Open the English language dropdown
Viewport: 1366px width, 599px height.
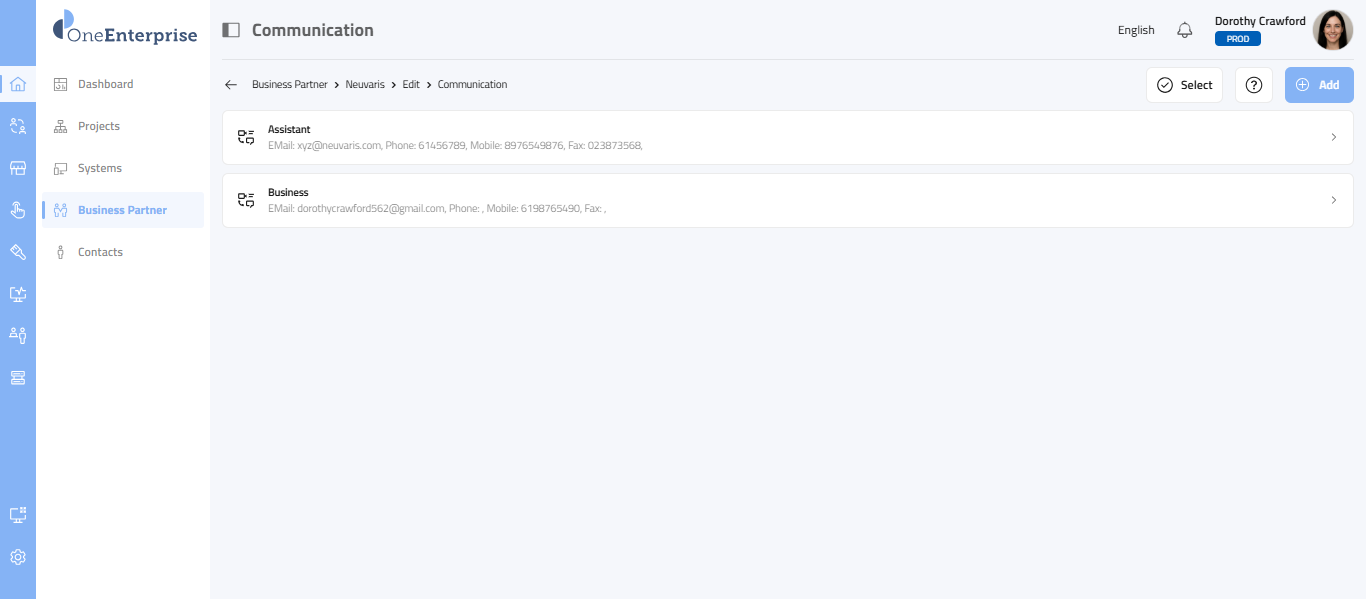tap(1136, 30)
